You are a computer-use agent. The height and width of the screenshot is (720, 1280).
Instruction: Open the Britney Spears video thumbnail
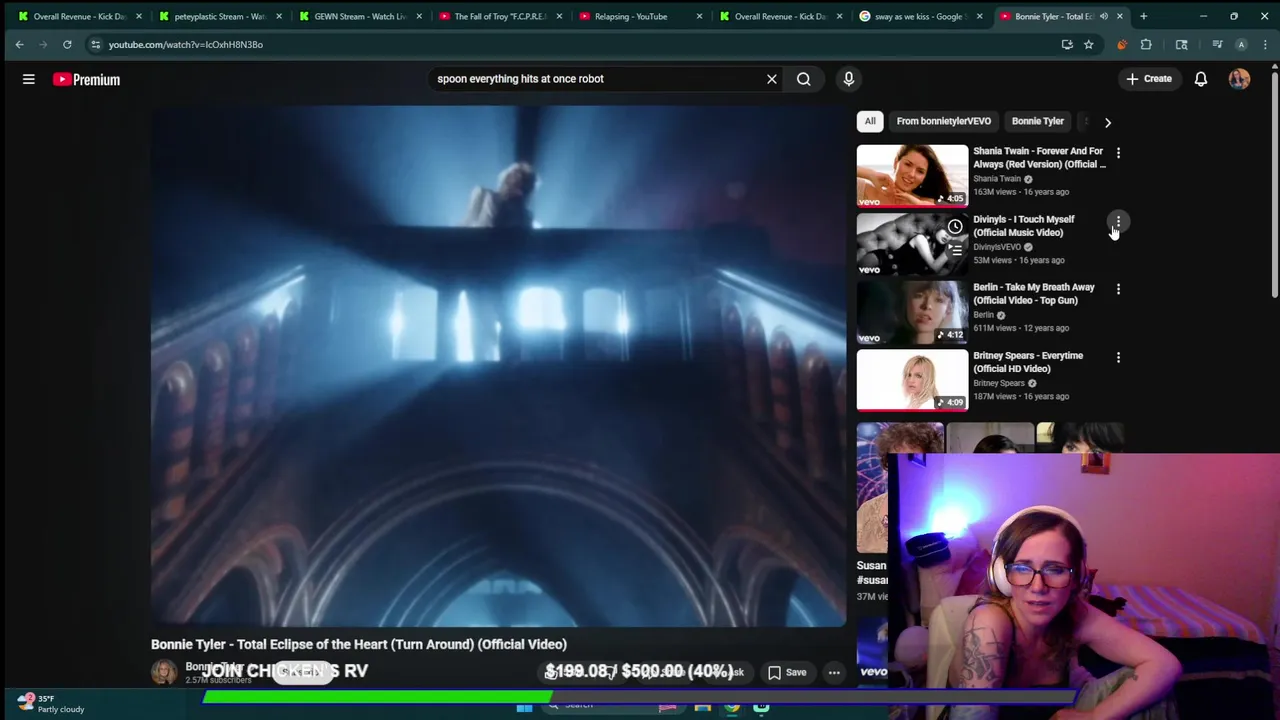[912, 380]
